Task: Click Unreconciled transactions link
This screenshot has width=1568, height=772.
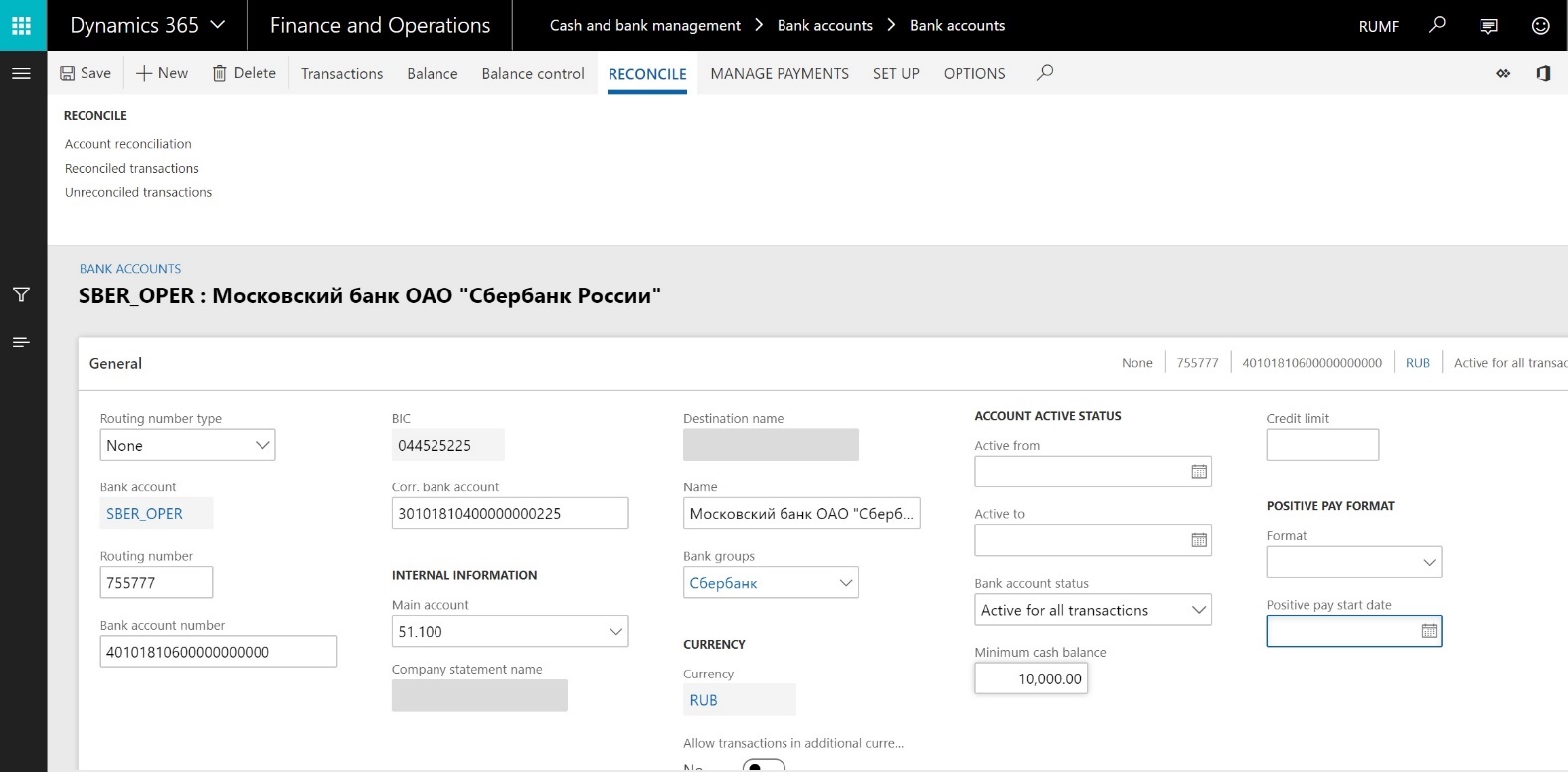Action: [138, 192]
